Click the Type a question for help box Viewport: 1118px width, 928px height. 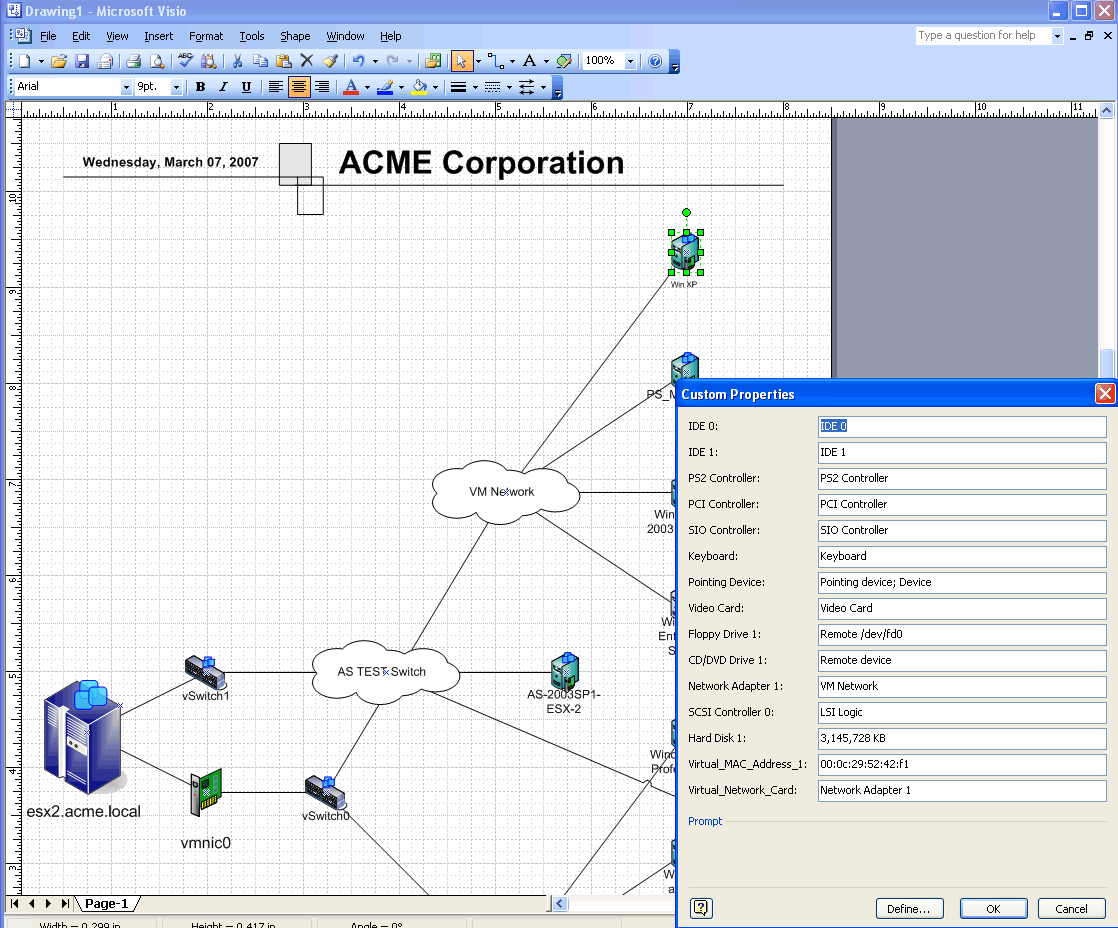pyautogui.click(x=983, y=36)
